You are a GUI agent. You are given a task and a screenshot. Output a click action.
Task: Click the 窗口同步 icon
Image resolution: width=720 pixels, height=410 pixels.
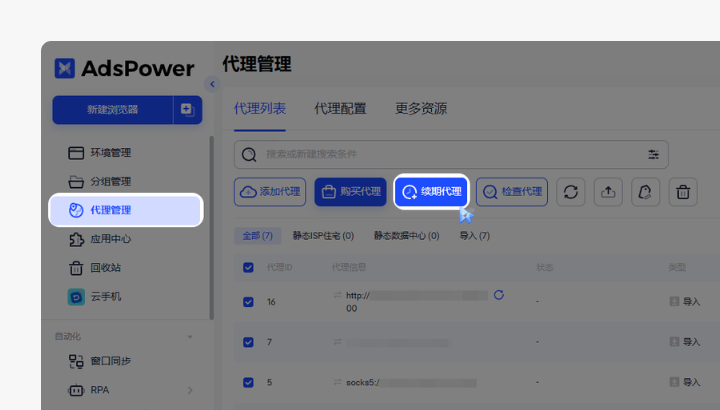coord(76,361)
